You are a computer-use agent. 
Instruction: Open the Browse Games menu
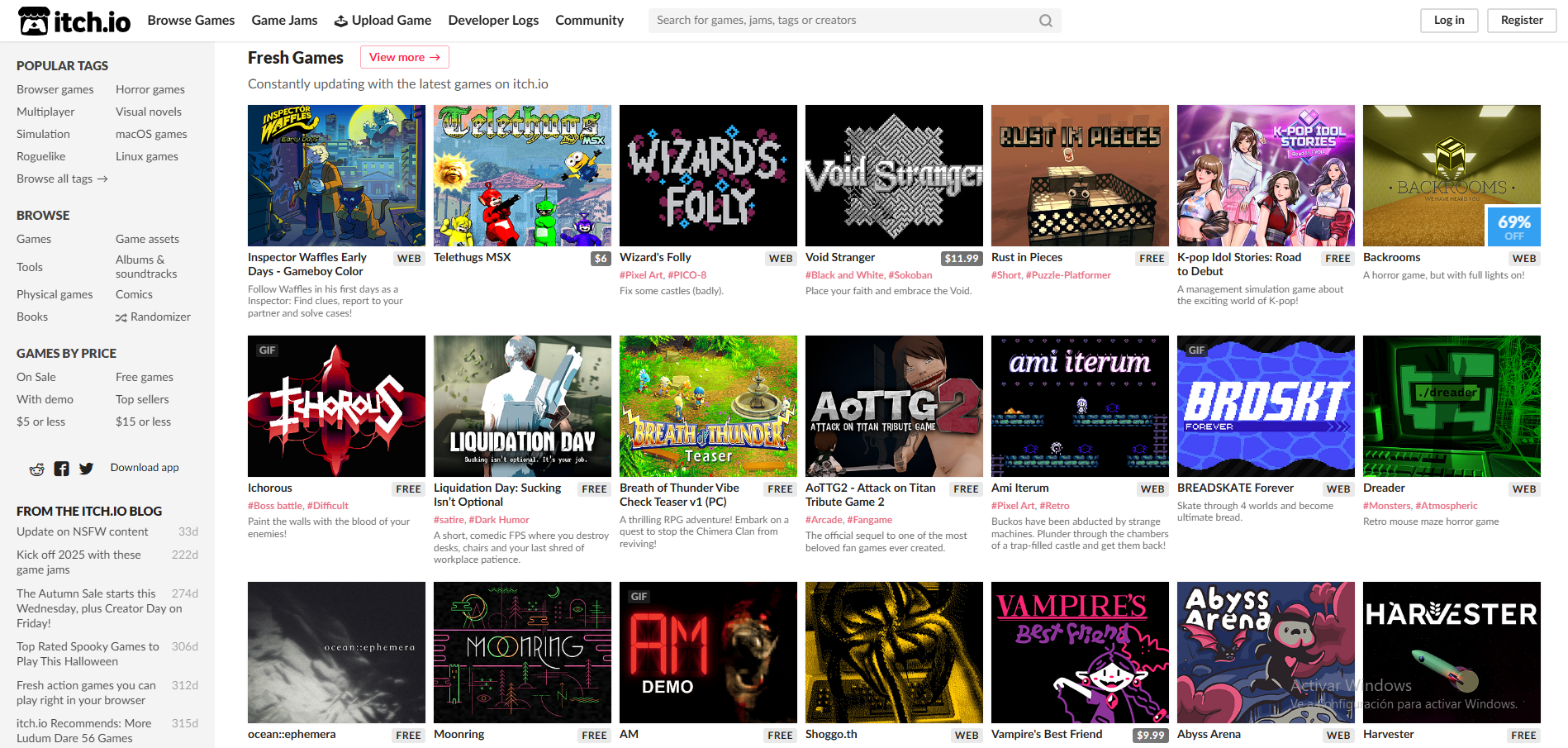(x=191, y=20)
